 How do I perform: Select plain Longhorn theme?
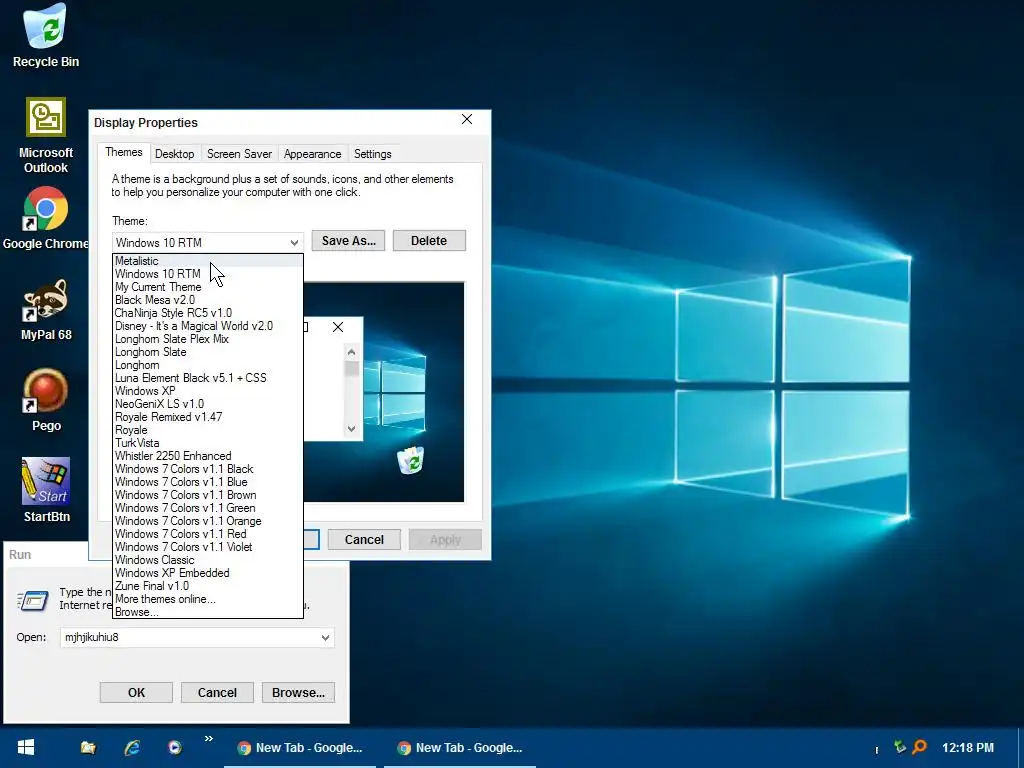point(208,365)
